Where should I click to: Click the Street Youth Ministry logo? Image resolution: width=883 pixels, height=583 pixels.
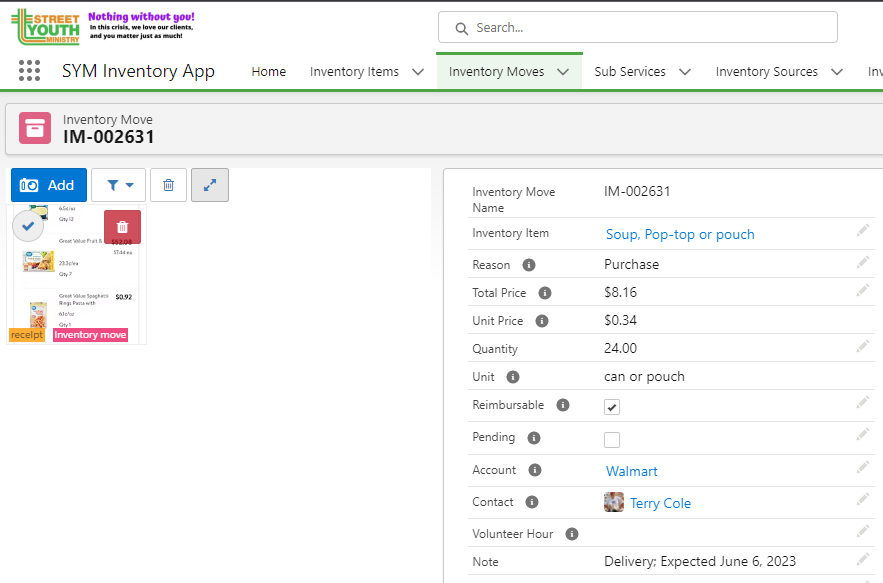(x=46, y=26)
